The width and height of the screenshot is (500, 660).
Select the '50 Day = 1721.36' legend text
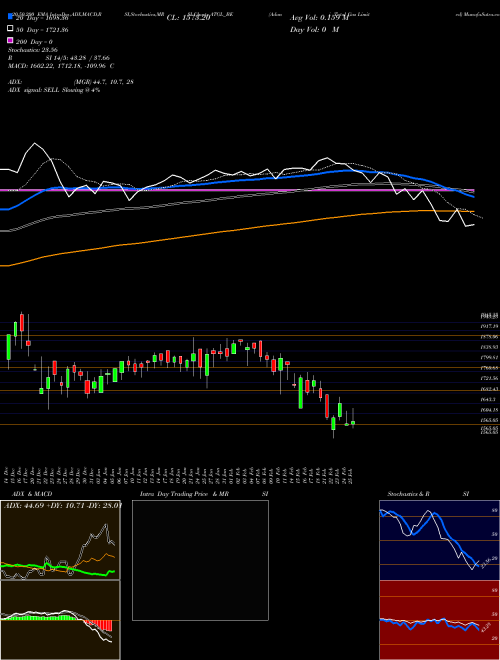tap(41, 30)
